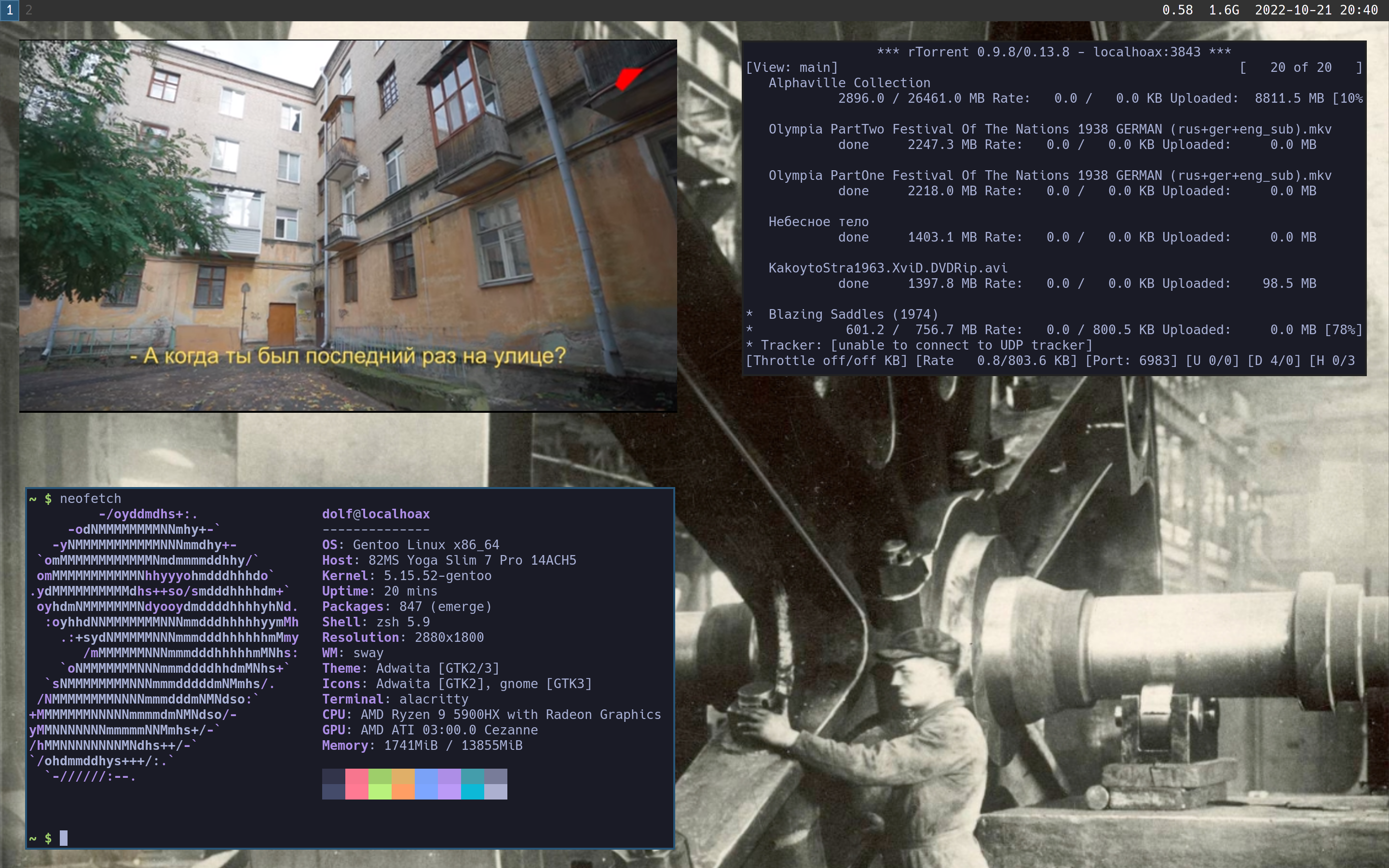Viewport: 1389px width, 868px height.
Task: Select the Alphaville Collection torrent in rTorrent
Action: coord(849,83)
